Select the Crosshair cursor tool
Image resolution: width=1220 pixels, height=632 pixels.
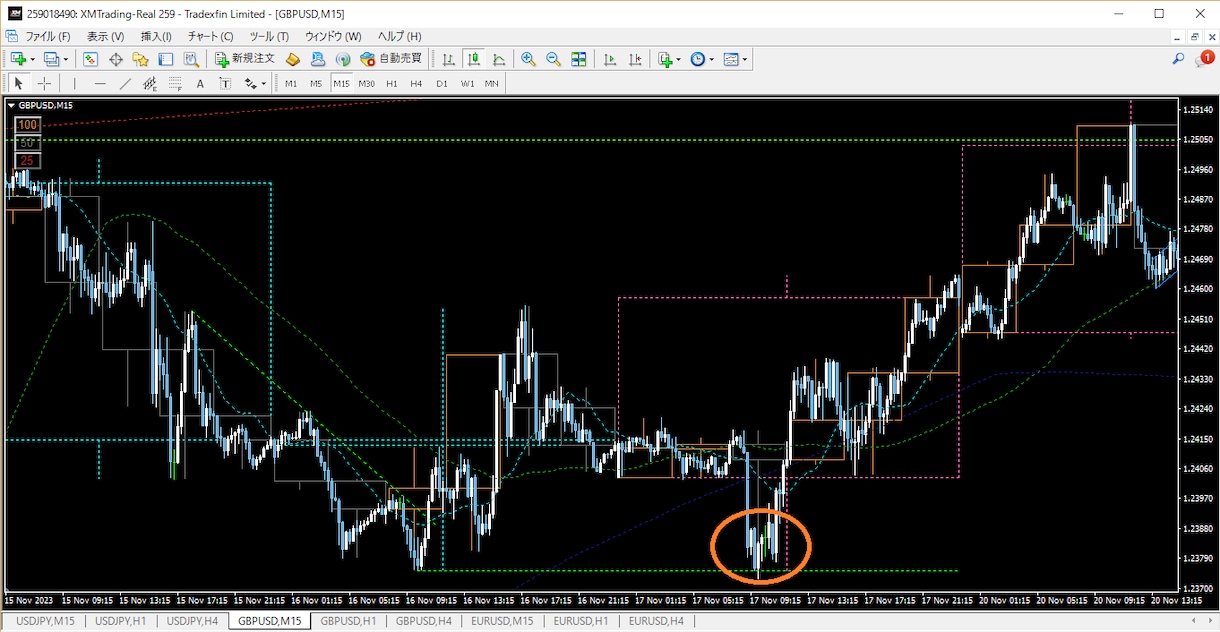[x=44, y=84]
